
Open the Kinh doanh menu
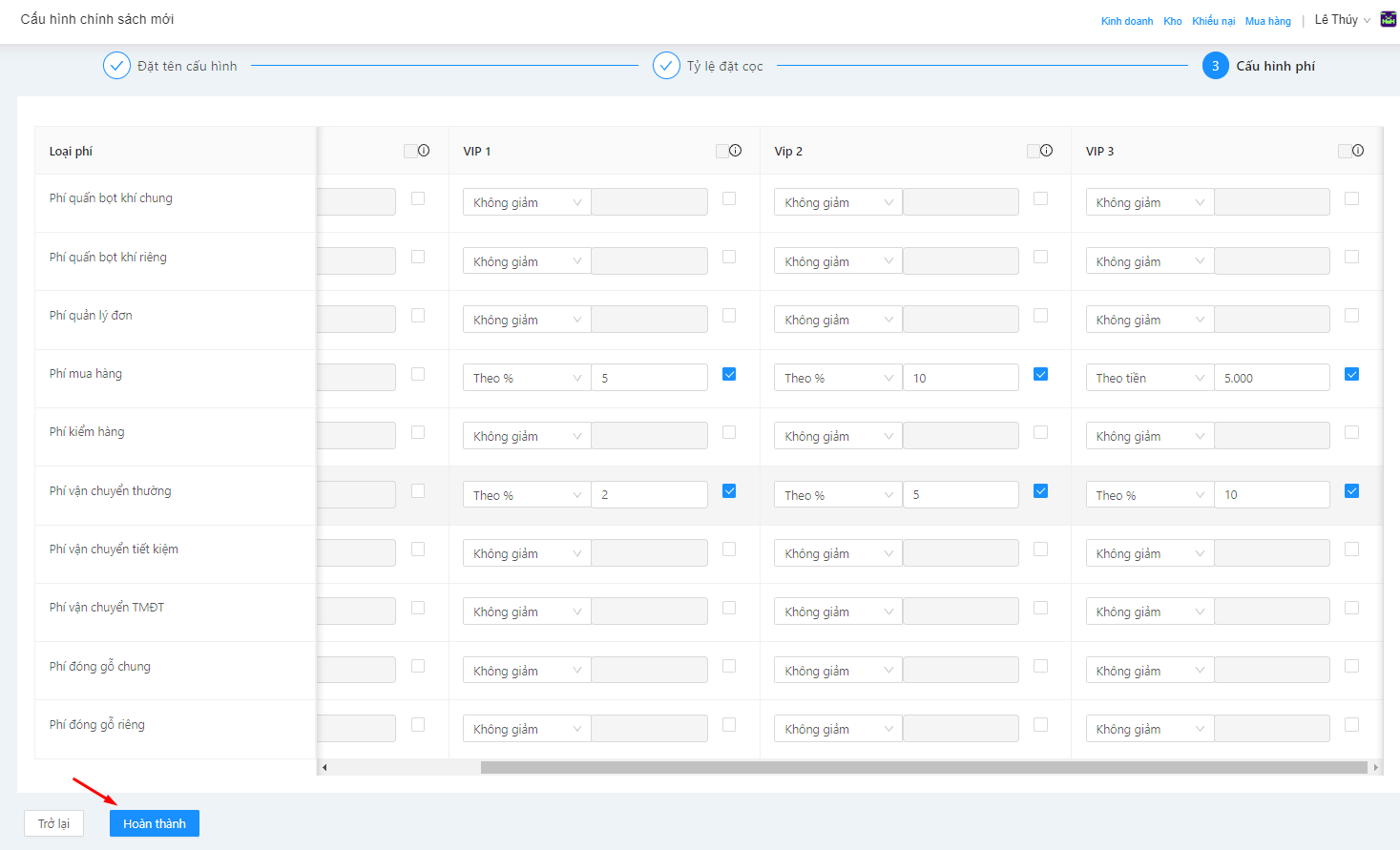pos(1126,21)
